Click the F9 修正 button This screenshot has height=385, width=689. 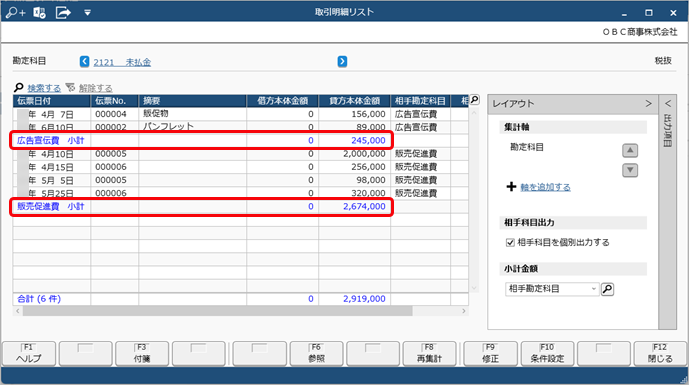(x=490, y=354)
